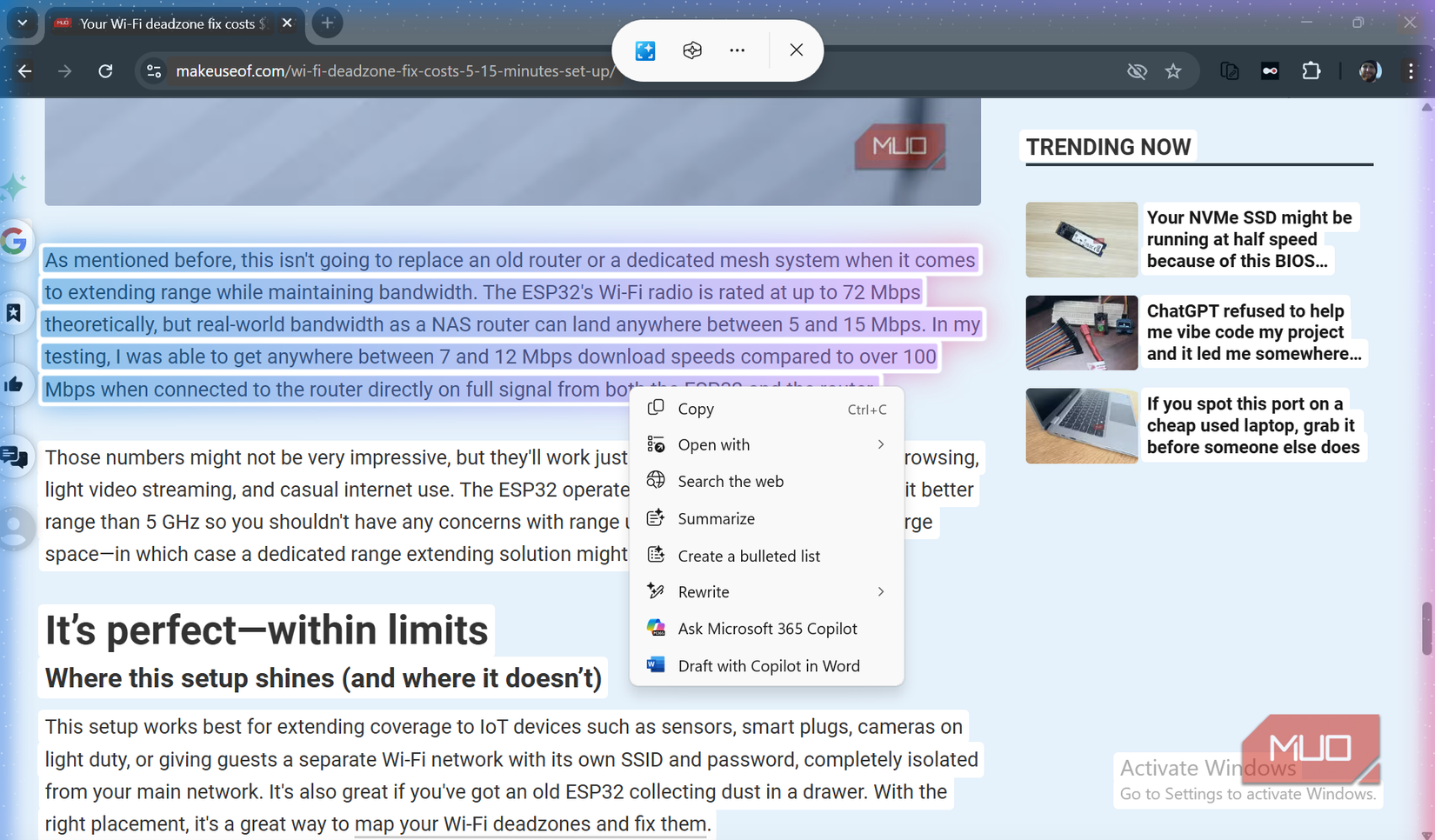Reload the current page

(x=105, y=71)
